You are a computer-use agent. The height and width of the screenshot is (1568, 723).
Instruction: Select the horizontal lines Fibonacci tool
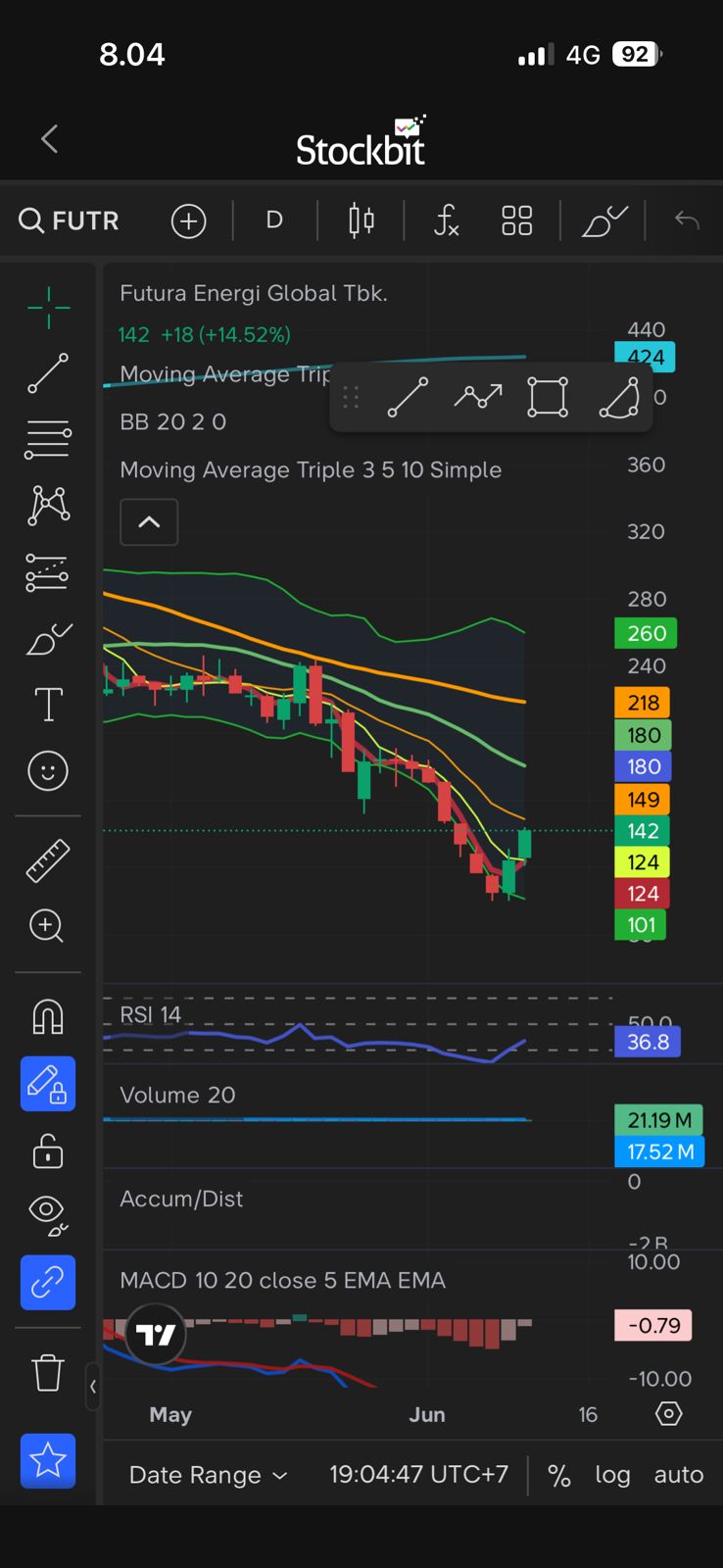48,440
